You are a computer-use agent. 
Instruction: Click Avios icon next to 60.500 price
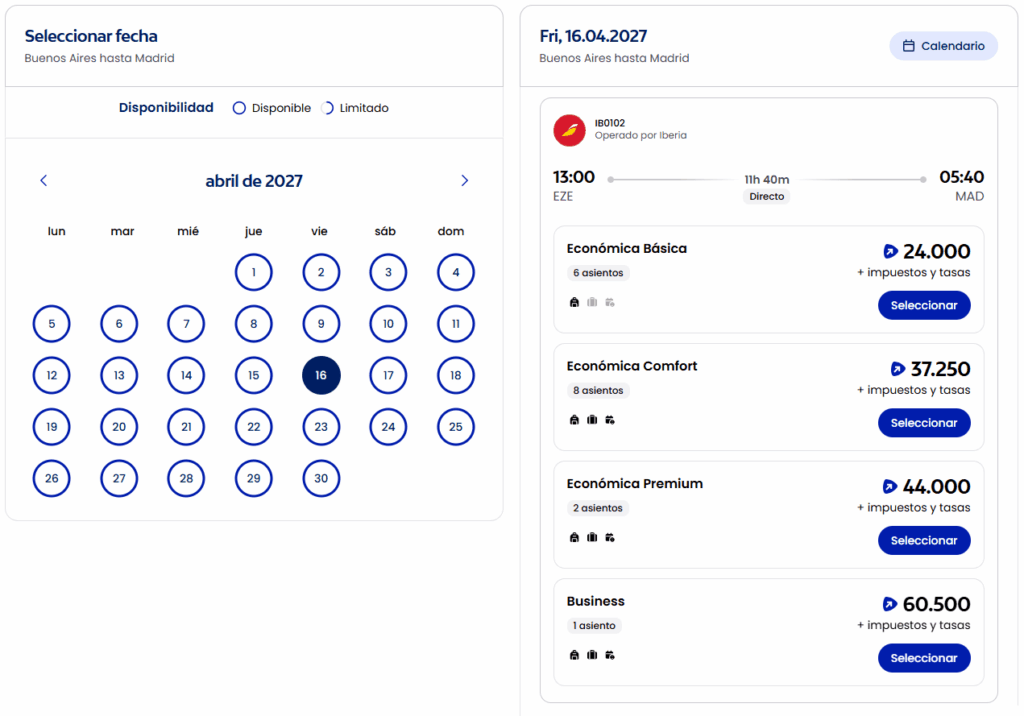[889, 604]
